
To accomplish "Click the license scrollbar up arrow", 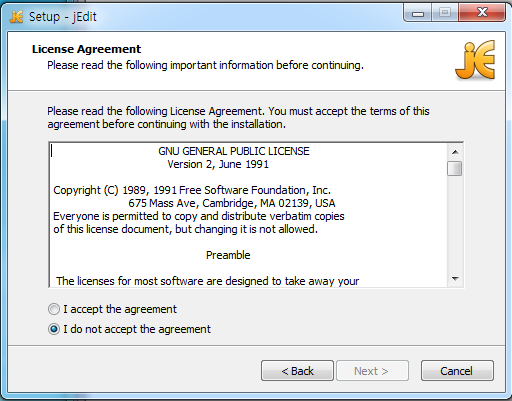I will tap(455, 152).
